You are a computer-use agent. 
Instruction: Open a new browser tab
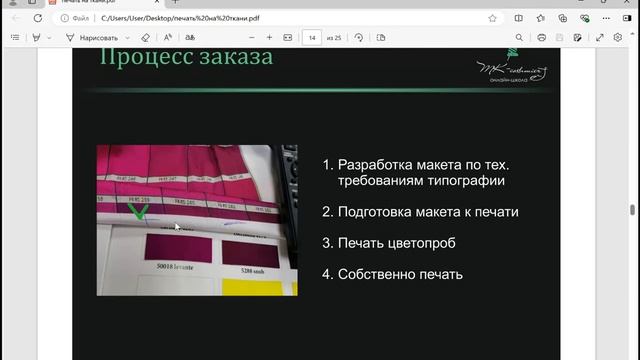pos(175,2)
